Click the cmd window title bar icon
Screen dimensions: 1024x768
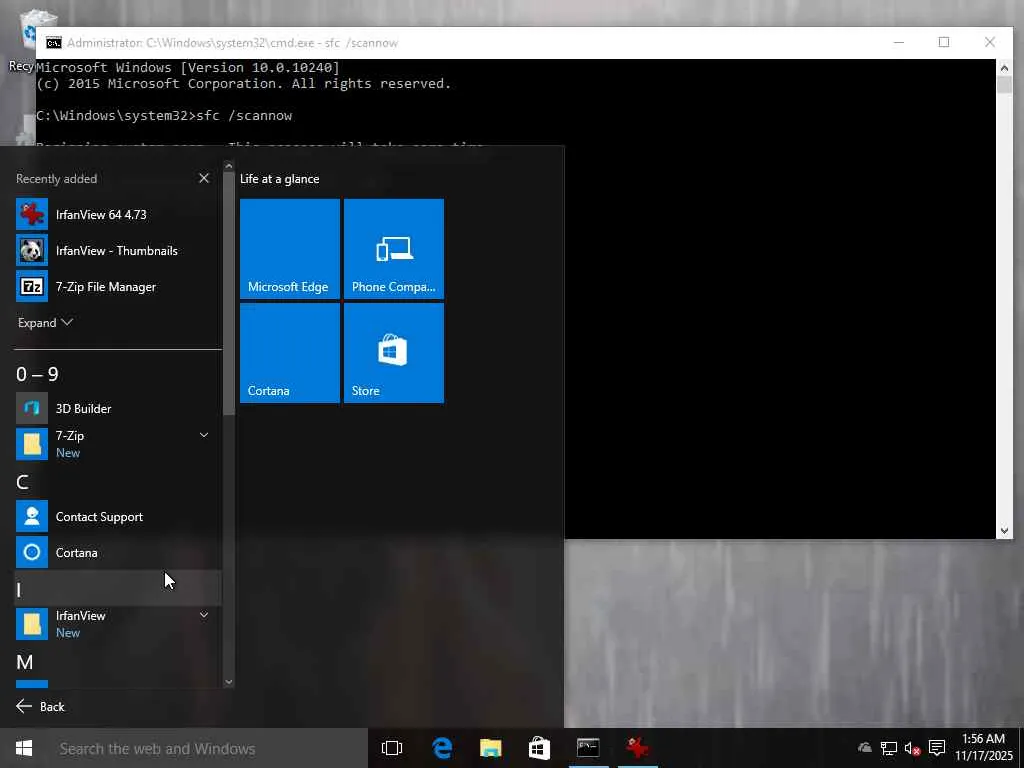[54, 42]
